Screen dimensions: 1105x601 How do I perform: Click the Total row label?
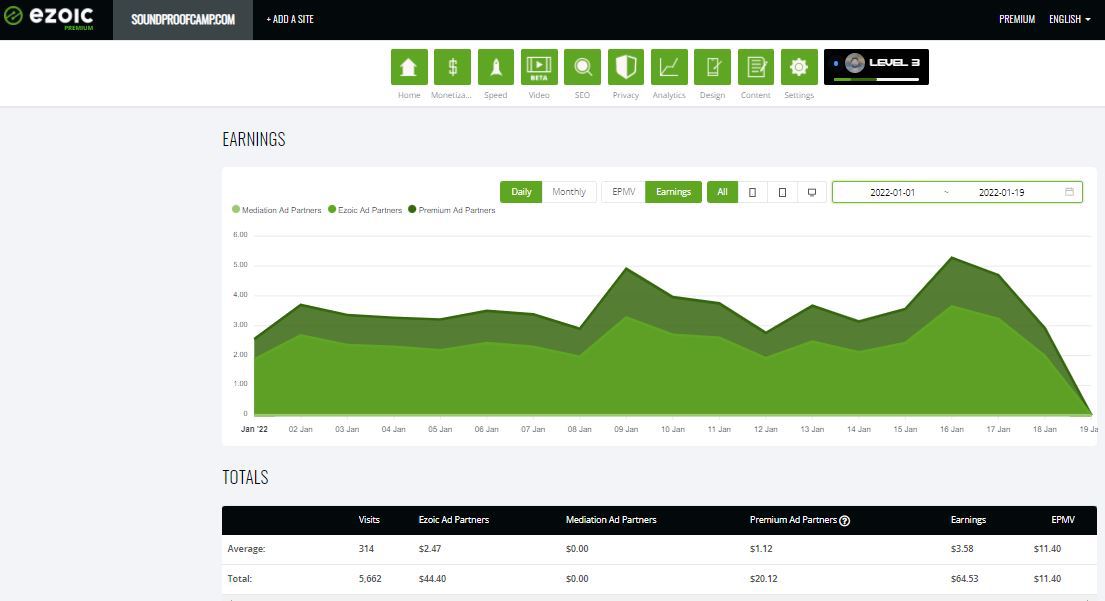pos(240,578)
